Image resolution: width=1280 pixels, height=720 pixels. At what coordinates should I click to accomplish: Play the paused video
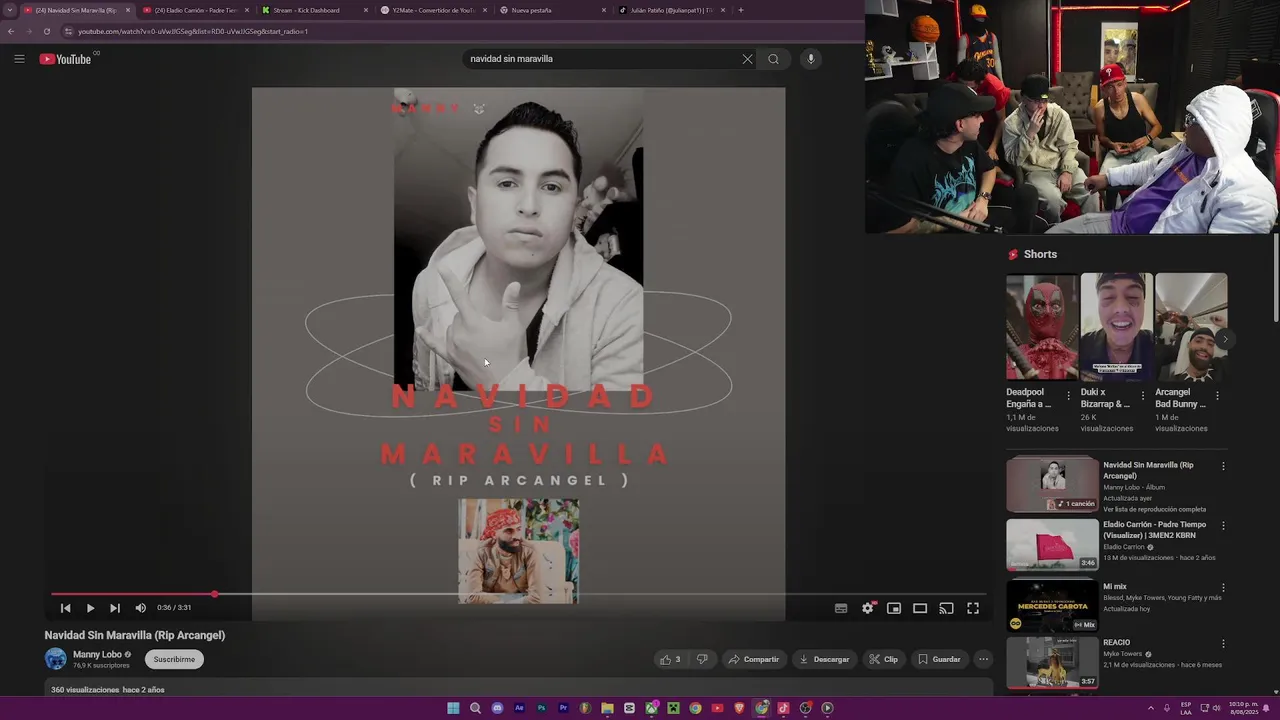(90, 608)
